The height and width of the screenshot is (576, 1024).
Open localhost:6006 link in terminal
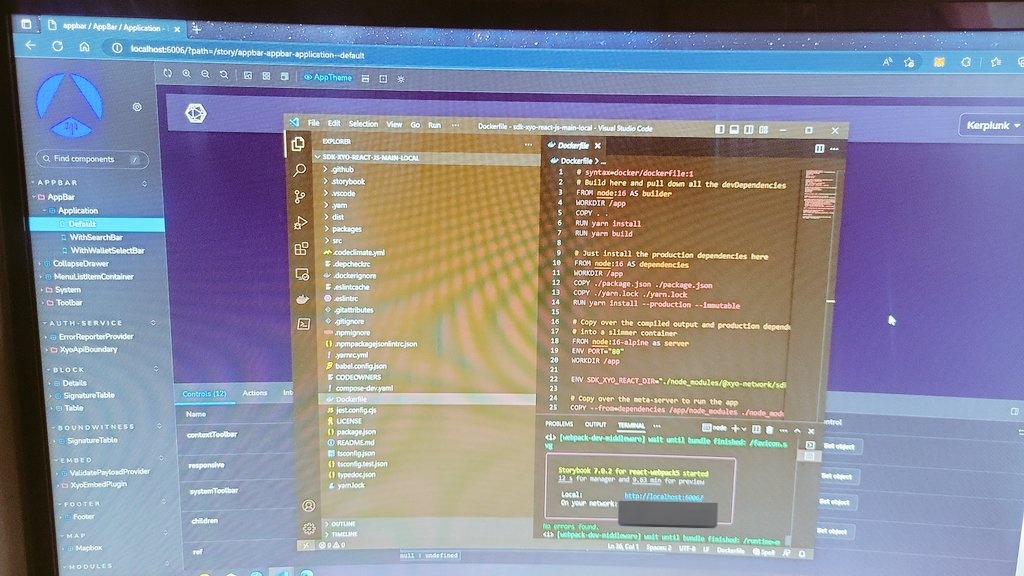coord(664,497)
